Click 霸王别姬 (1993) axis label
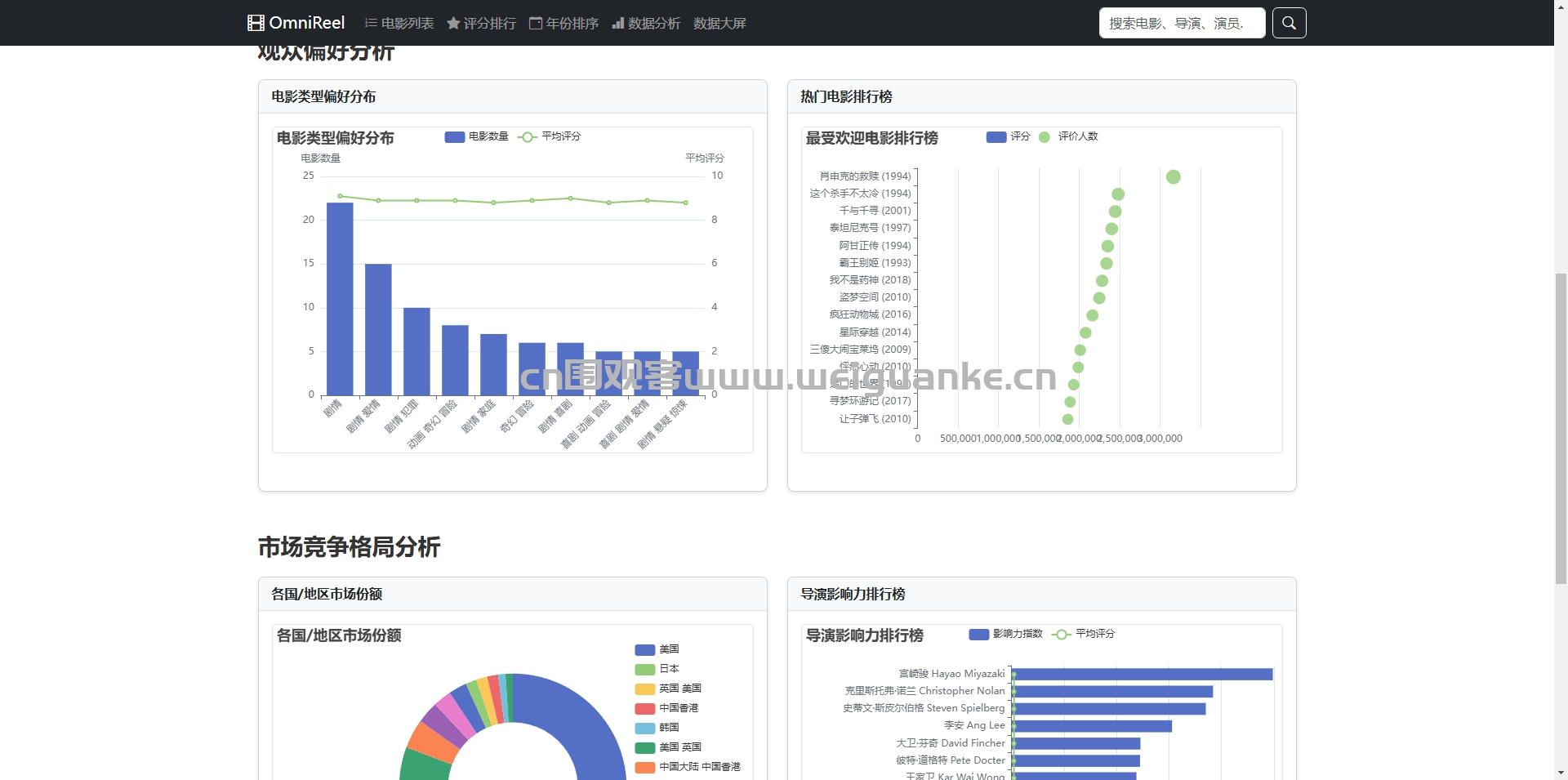Image resolution: width=1568 pixels, height=780 pixels. point(875,263)
